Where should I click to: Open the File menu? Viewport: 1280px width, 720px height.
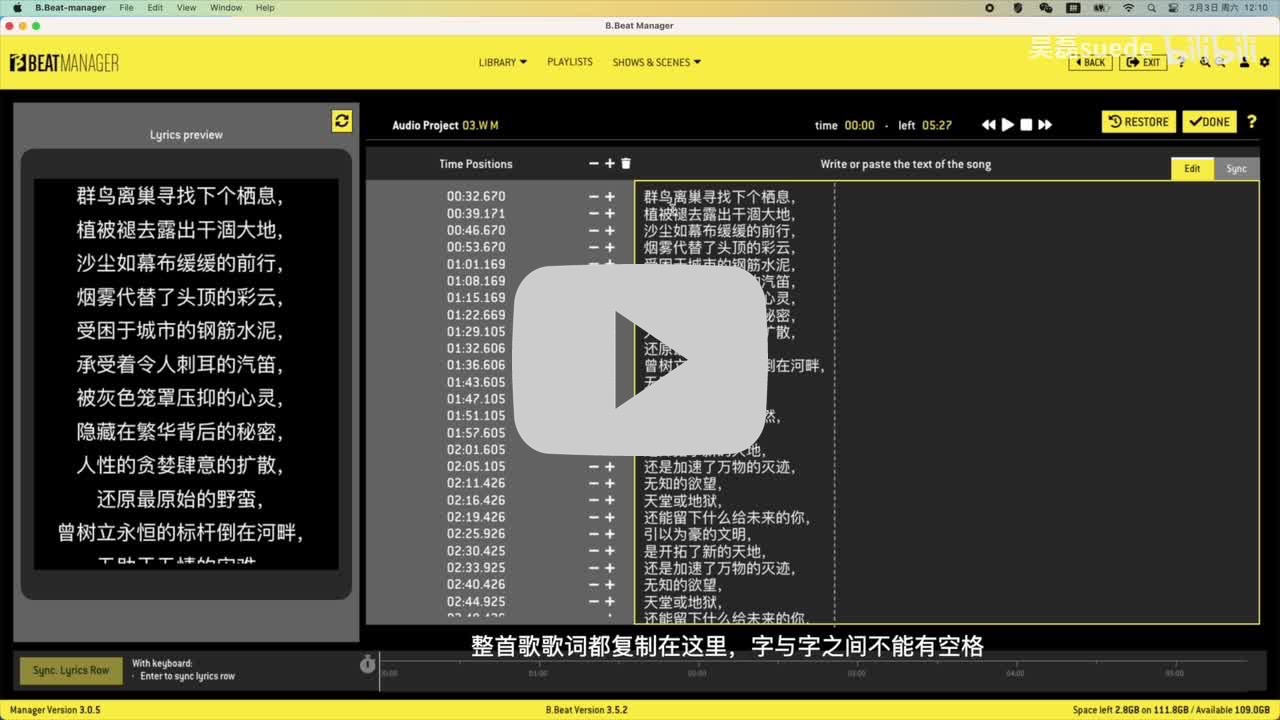pyautogui.click(x=126, y=7)
